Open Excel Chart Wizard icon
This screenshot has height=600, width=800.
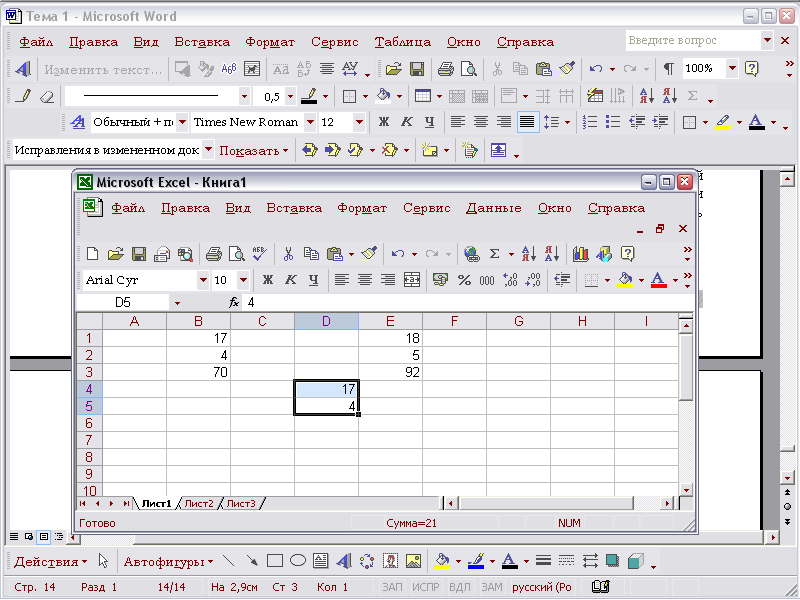(x=581, y=254)
